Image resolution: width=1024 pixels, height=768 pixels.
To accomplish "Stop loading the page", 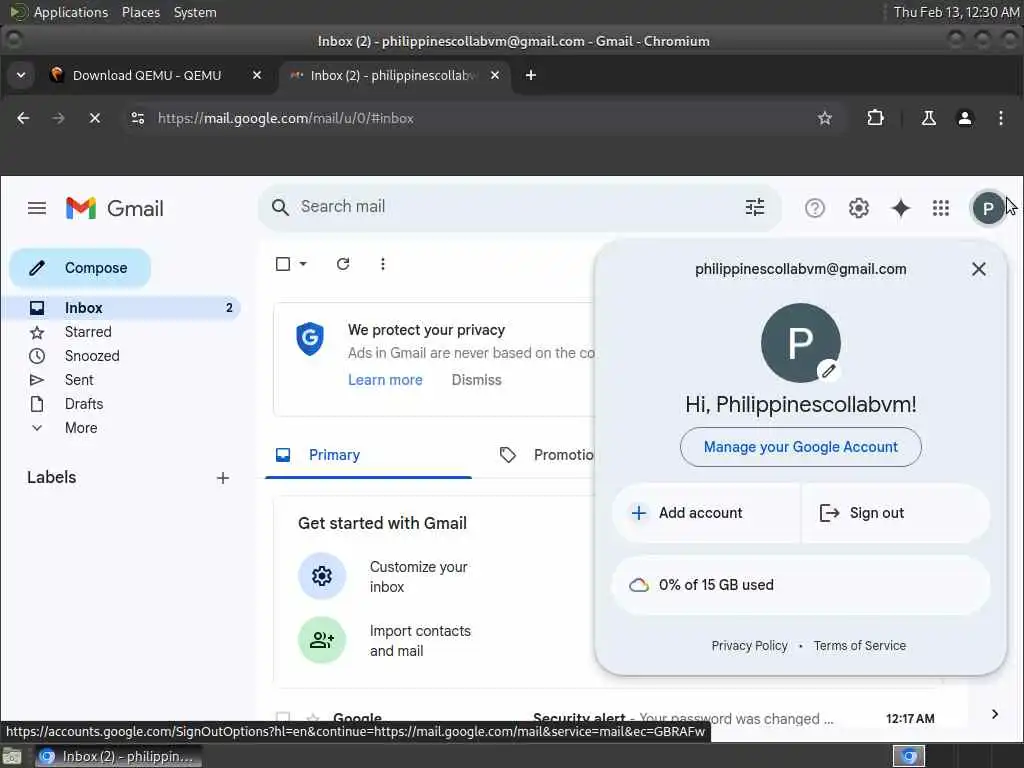I will coord(95,118).
